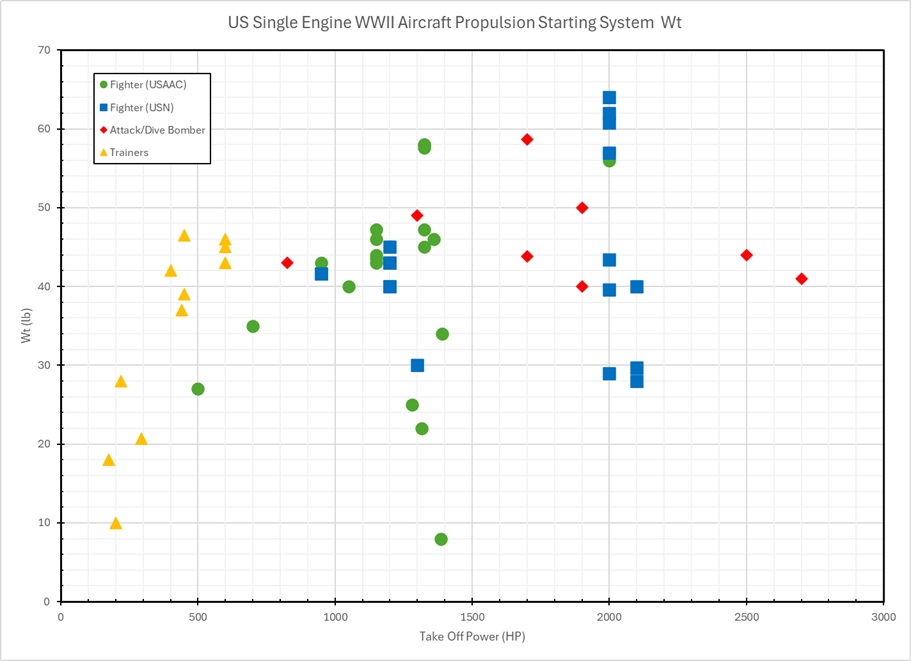Pick the green circle at 500 HP
This screenshot has height=661, width=911.
pyautogui.click(x=198, y=389)
